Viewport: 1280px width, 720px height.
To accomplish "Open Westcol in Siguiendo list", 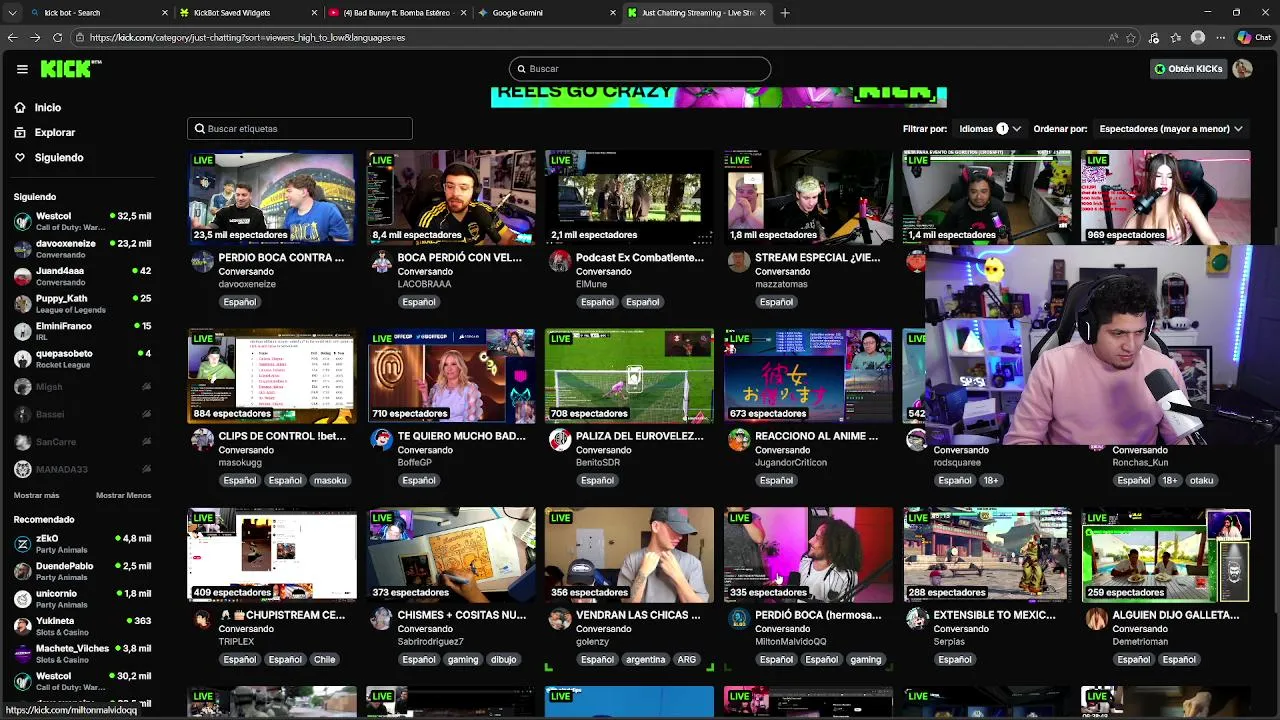I will [82, 221].
